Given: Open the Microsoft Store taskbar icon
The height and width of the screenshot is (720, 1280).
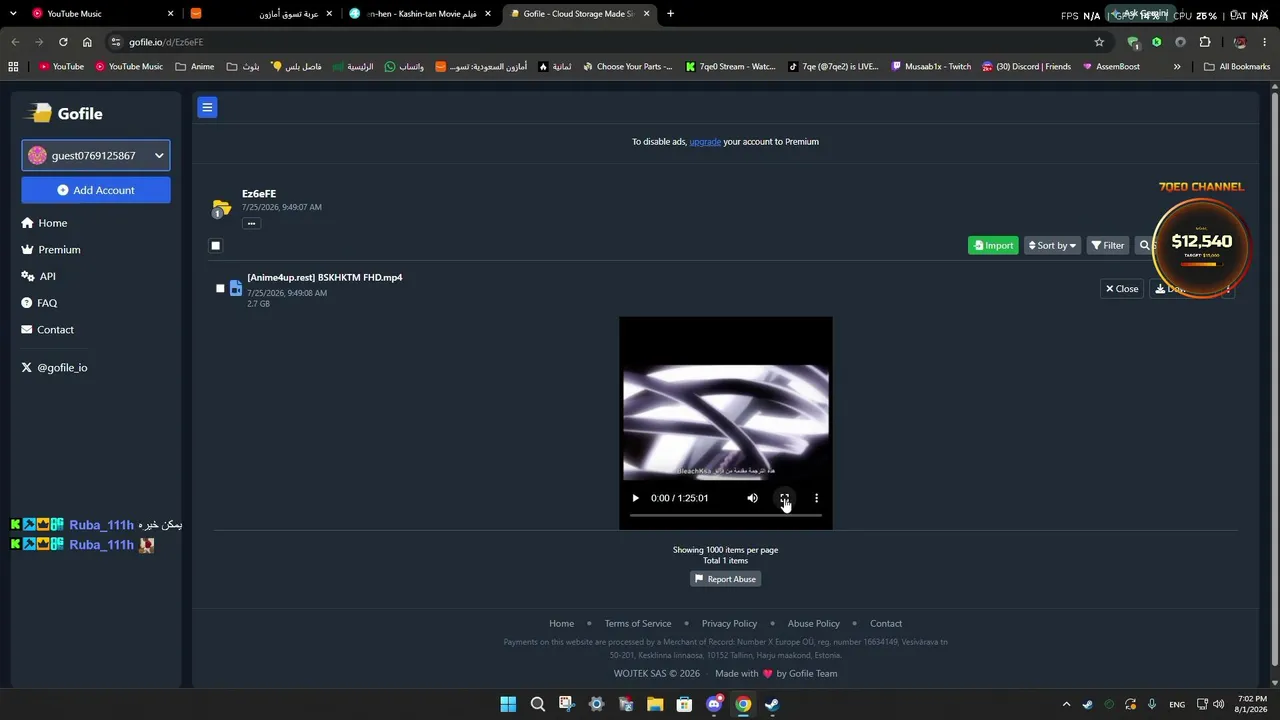Looking at the screenshot, I should point(684,704).
